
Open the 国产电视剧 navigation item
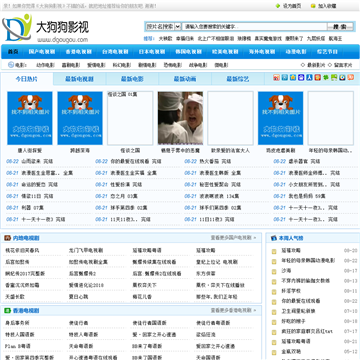(x=42, y=52)
